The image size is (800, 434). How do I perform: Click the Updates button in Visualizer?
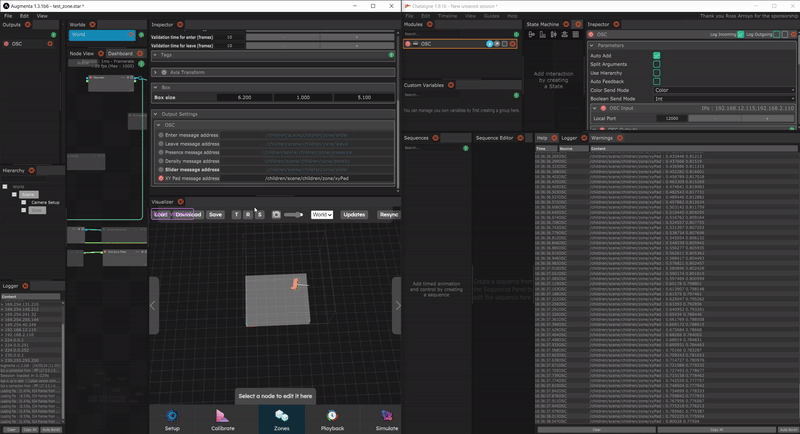354,214
